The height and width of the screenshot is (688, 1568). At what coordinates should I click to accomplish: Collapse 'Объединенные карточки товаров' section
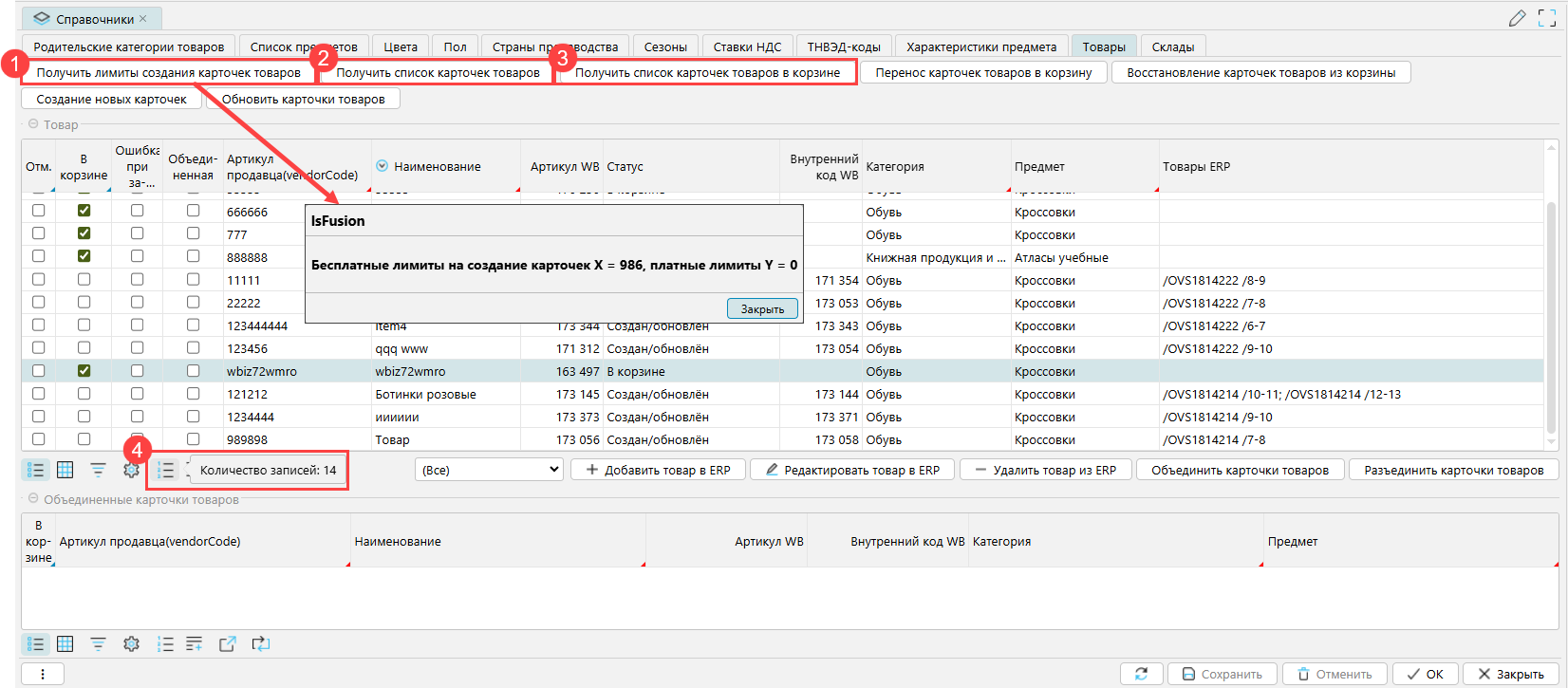[33, 499]
